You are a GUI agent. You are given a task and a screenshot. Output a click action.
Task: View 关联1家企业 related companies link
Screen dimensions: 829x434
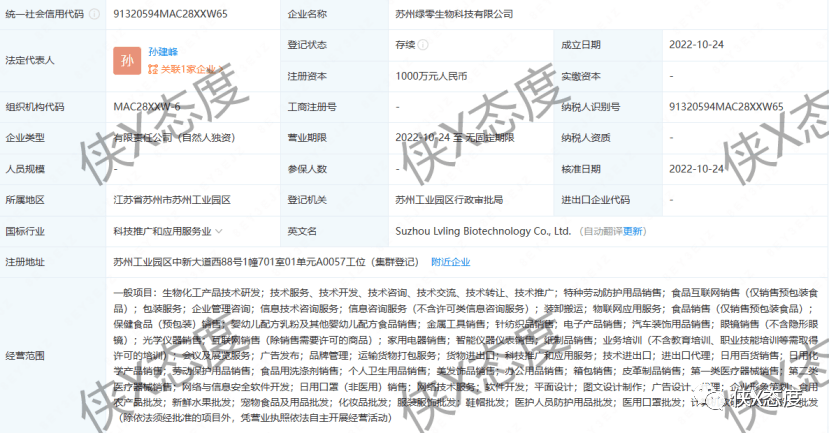pyautogui.click(x=186, y=69)
